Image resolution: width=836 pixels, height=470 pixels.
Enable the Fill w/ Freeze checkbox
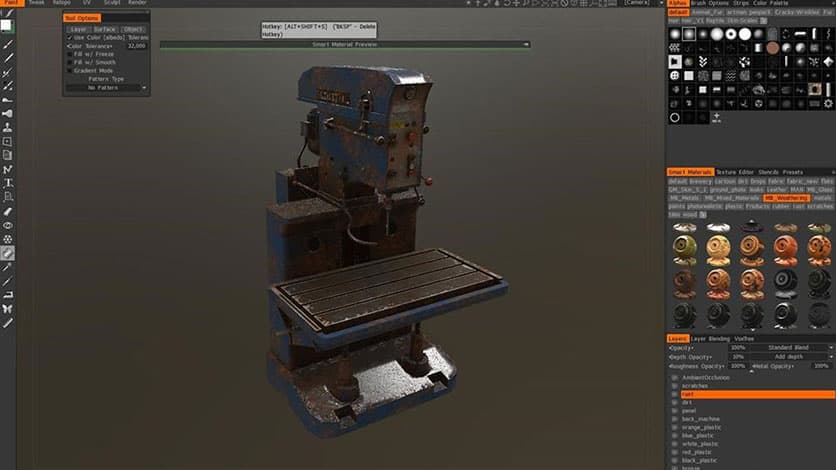click(70, 54)
